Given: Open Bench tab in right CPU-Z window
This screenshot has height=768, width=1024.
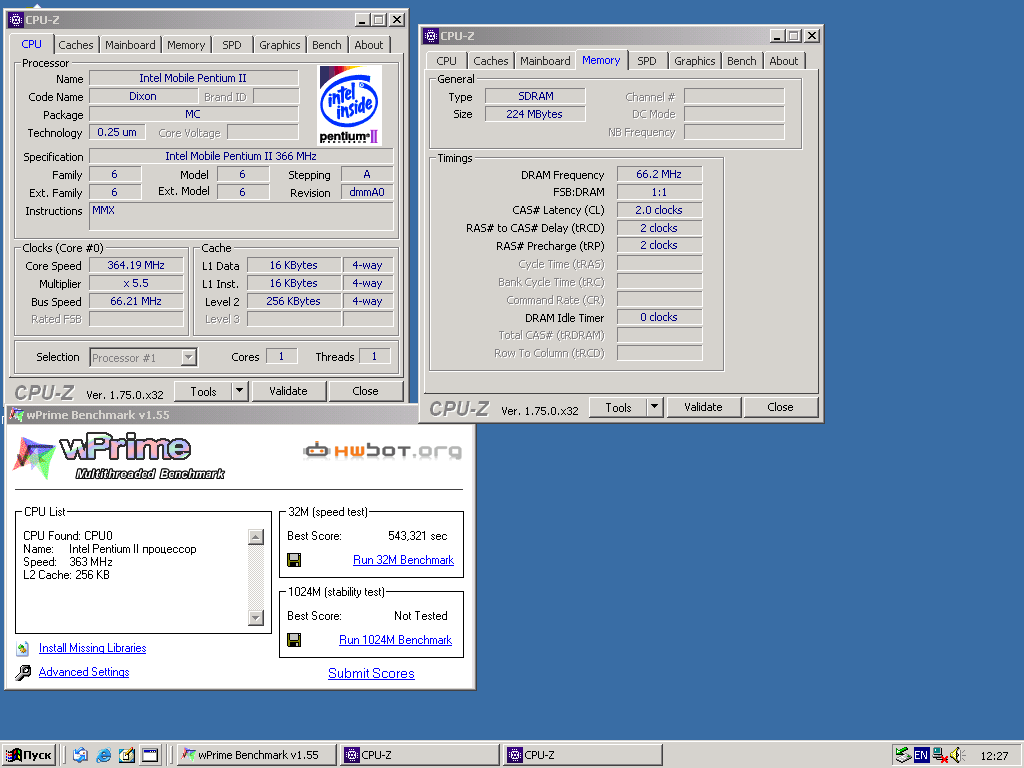Looking at the screenshot, I should click(x=742, y=61).
